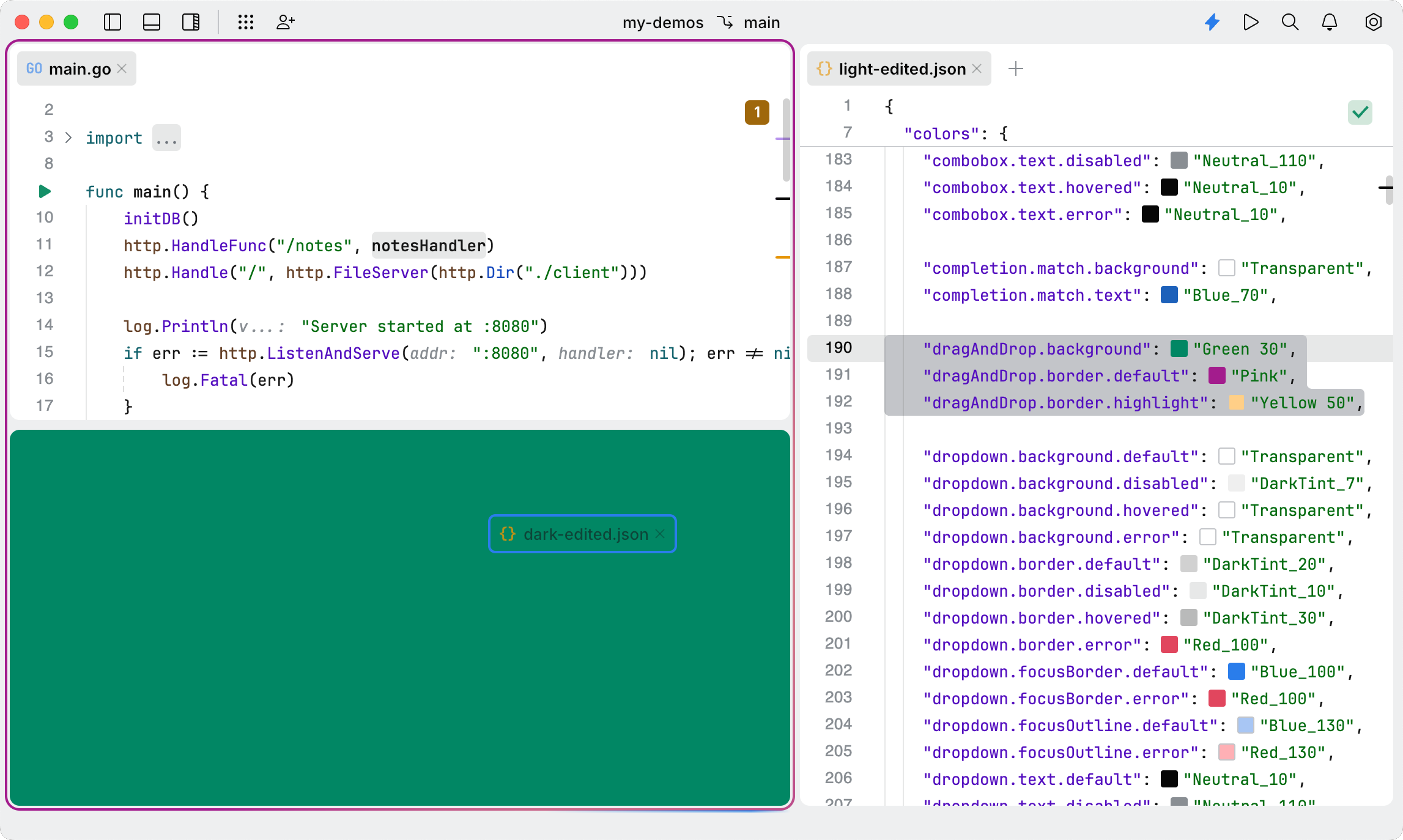Toggle the bottom panel icon
The height and width of the screenshot is (840, 1403).
[x=152, y=23]
